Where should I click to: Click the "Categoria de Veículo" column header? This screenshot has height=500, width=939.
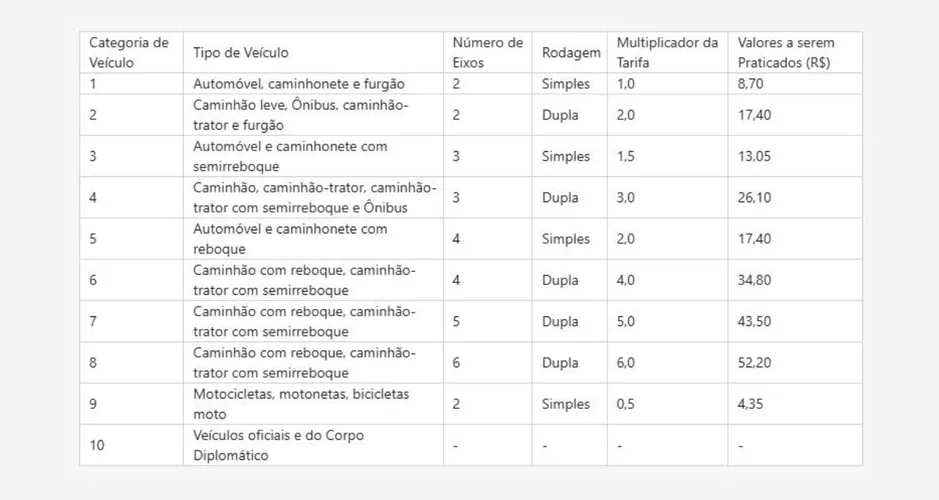click(x=130, y=53)
